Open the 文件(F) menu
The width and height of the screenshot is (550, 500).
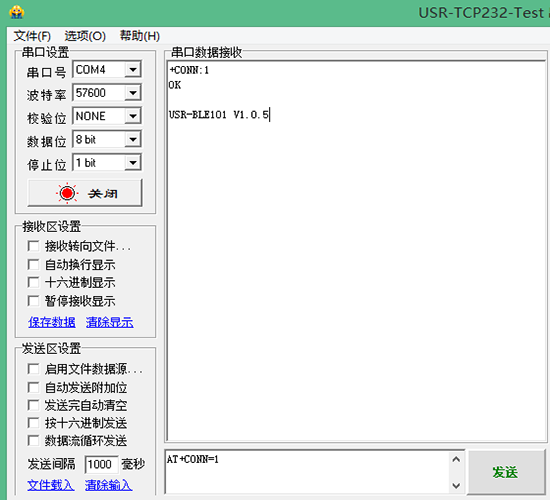[32, 36]
